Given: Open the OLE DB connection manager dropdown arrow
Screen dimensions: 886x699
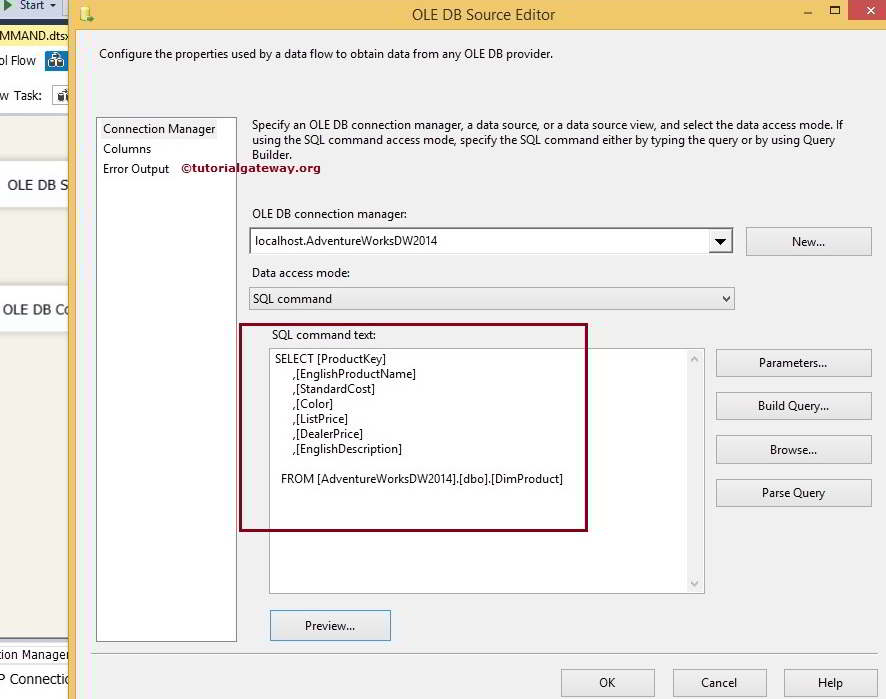Looking at the screenshot, I should tap(720, 241).
